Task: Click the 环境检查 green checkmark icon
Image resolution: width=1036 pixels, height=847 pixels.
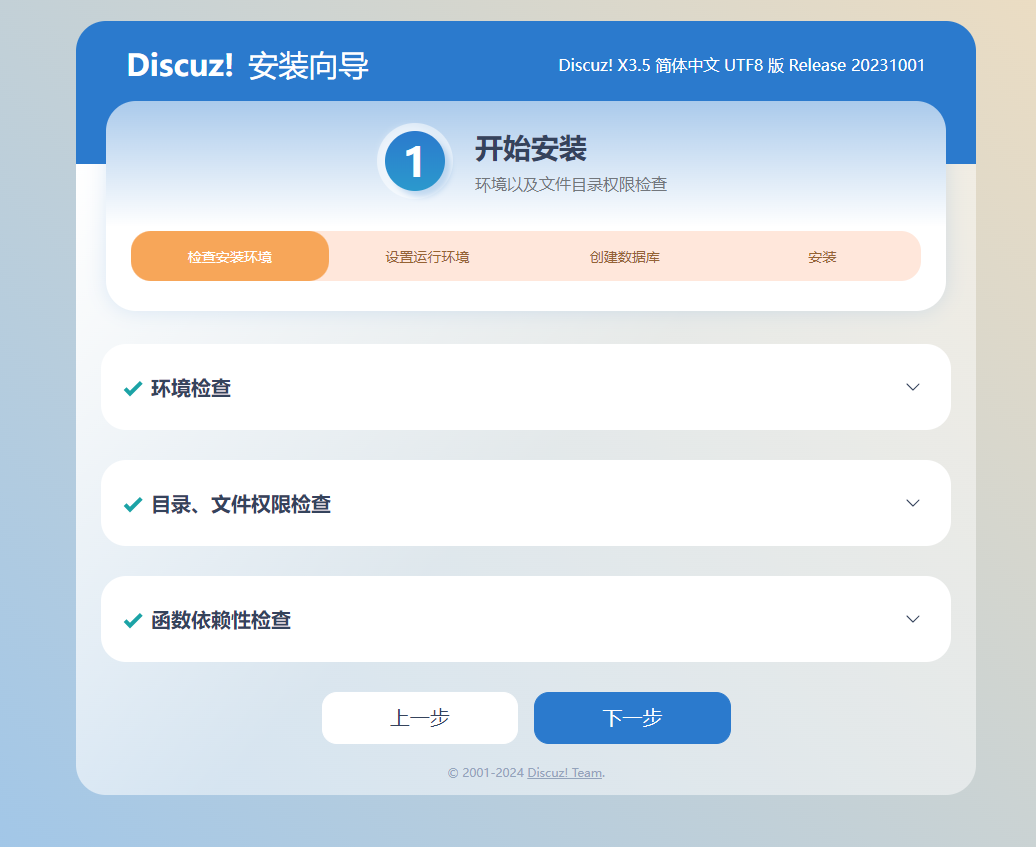Action: (133, 388)
